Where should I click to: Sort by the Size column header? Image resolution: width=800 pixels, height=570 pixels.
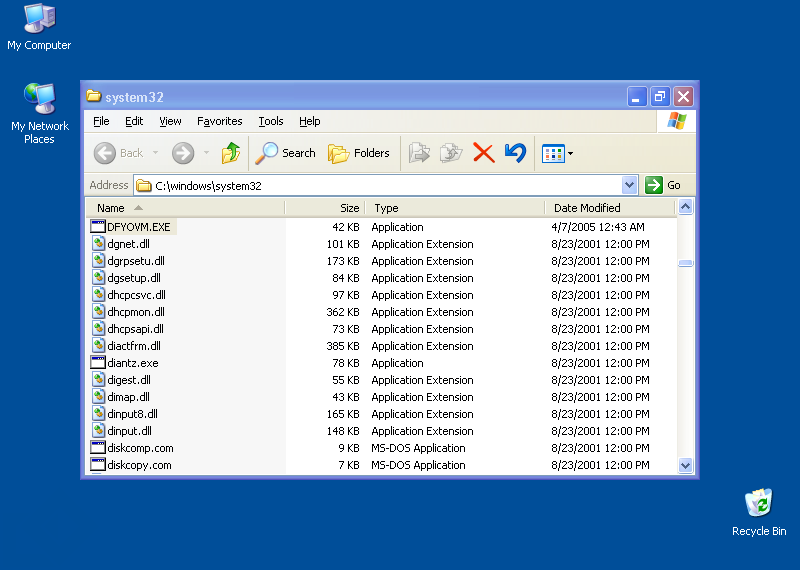[325, 208]
